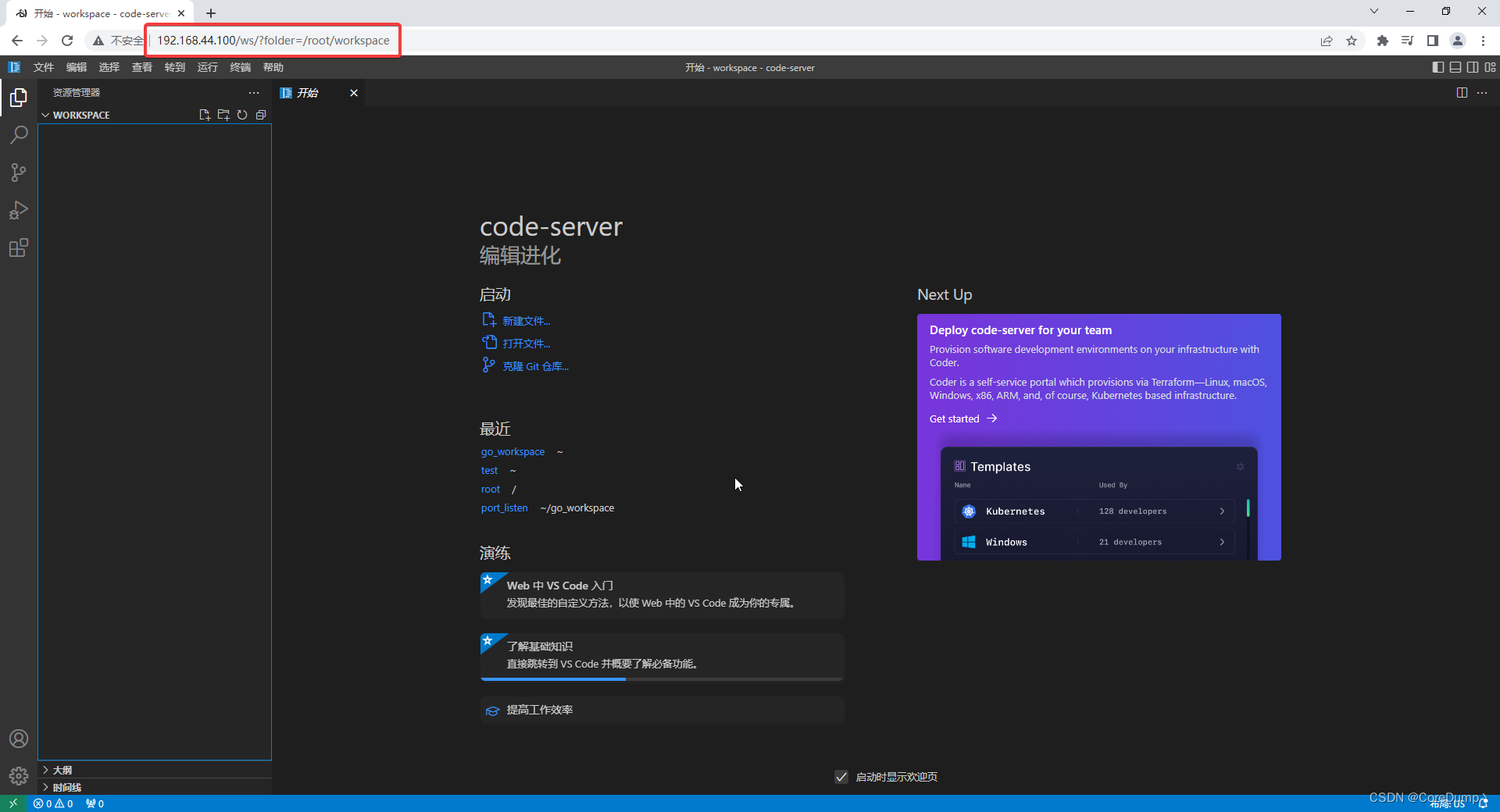The height and width of the screenshot is (812, 1500).
Task: Open the Search view in activity bar
Action: (19, 135)
